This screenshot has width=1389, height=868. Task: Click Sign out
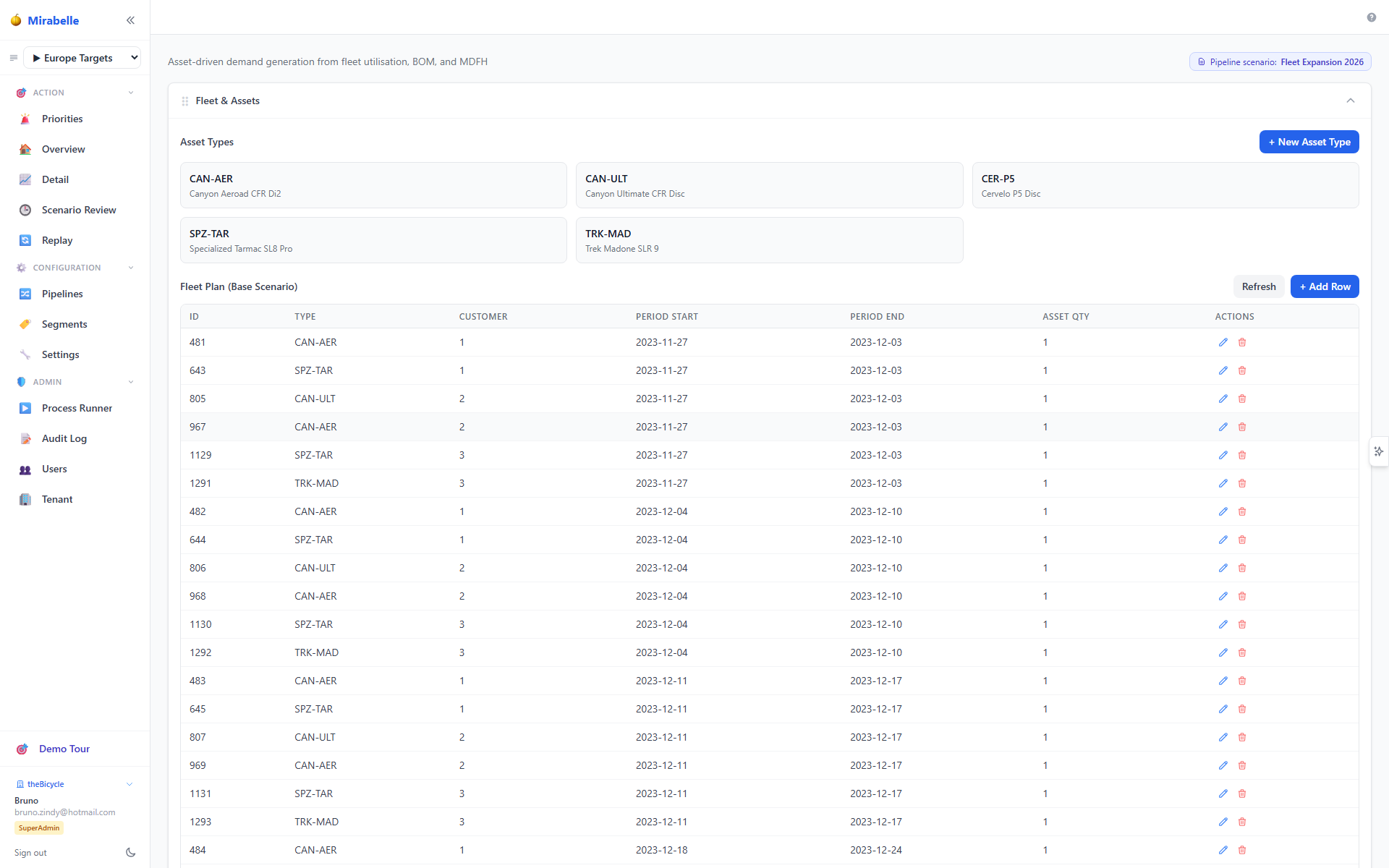click(30, 853)
